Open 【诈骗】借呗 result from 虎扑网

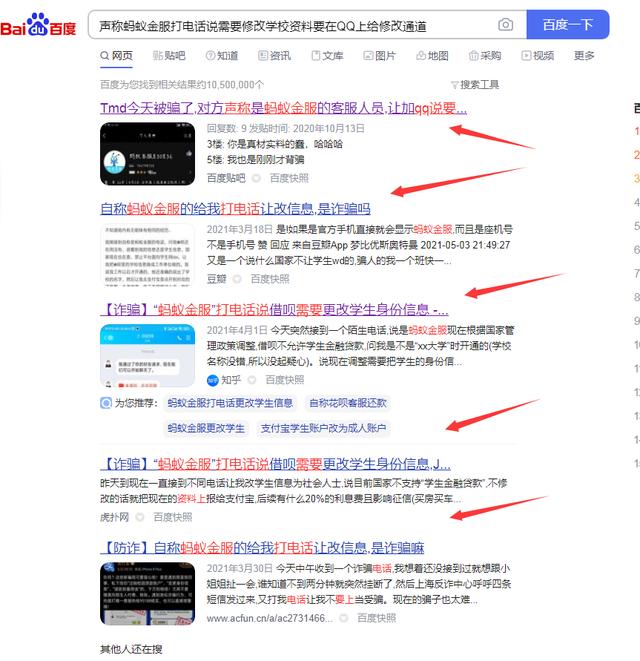[x=275, y=464]
